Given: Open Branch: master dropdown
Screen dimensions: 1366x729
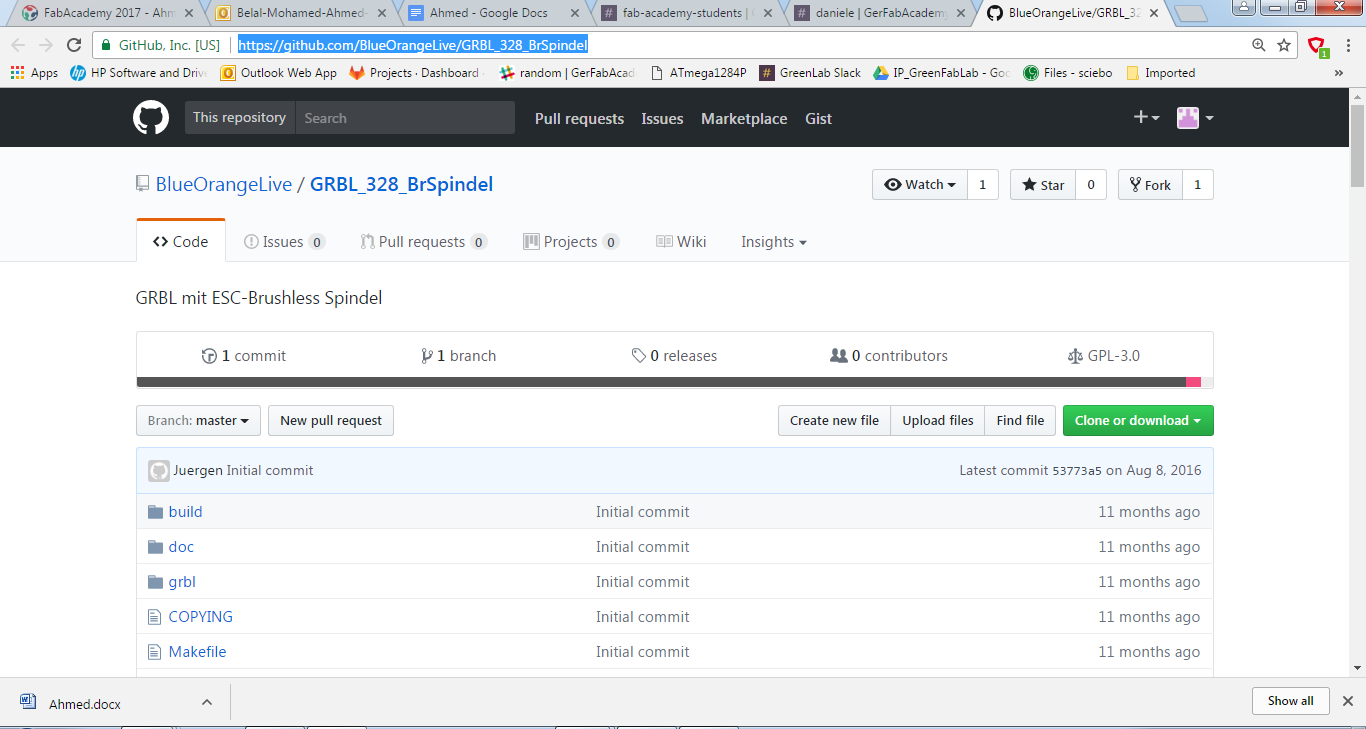Looking at the screenshot, I should [x=198, y=421].
